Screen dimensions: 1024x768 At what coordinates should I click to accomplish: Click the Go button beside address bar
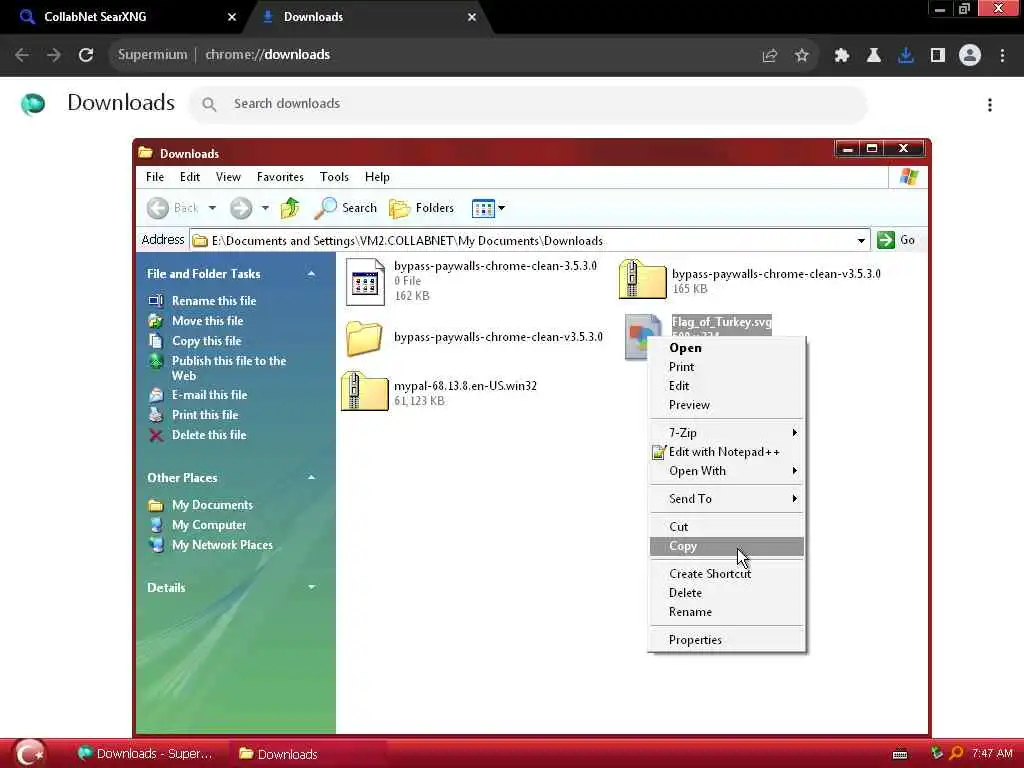tap(895, 240)
